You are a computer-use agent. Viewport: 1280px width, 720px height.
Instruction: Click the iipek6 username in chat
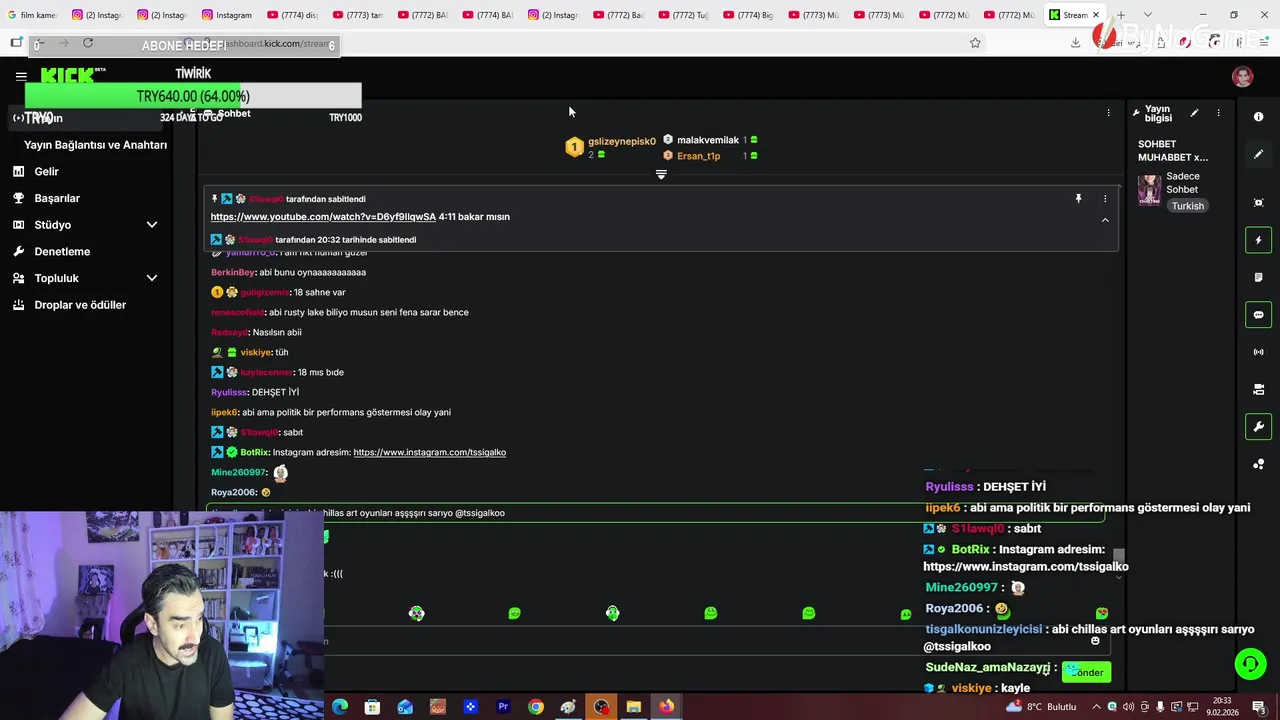click(224, 412)
